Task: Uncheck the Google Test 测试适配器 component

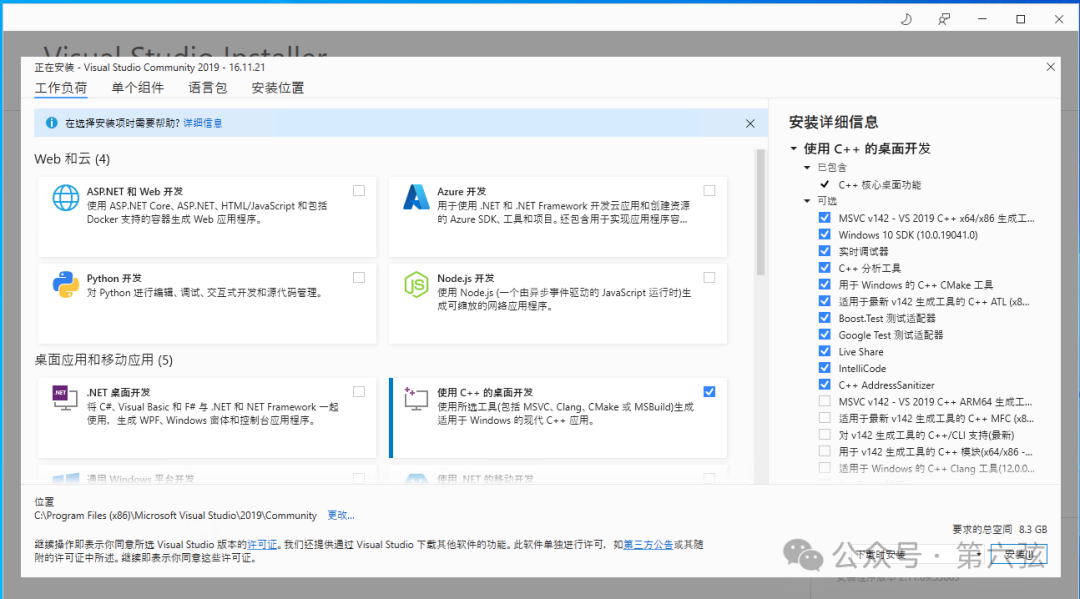Action: [824, 334]
